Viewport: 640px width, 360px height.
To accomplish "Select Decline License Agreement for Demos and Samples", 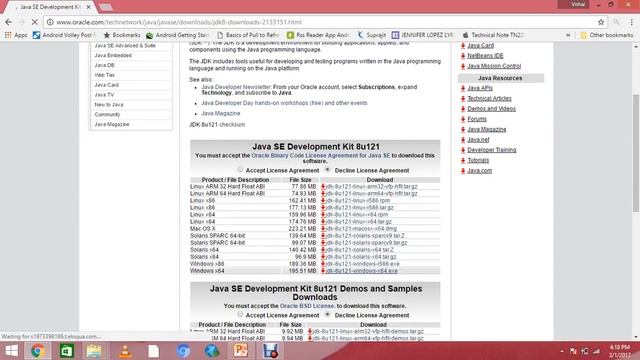I will pyautogui.click(x=327, y=314).
